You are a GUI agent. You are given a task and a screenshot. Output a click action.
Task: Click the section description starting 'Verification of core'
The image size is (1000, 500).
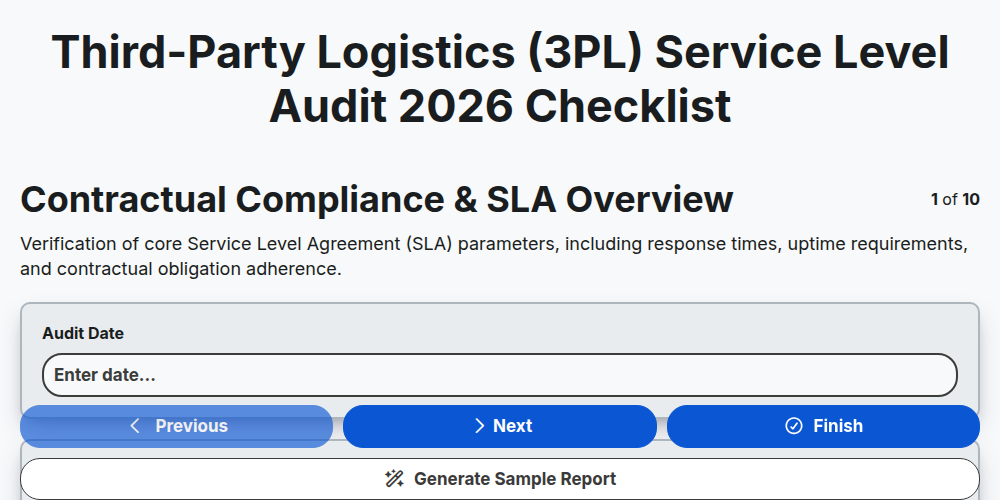495,256
